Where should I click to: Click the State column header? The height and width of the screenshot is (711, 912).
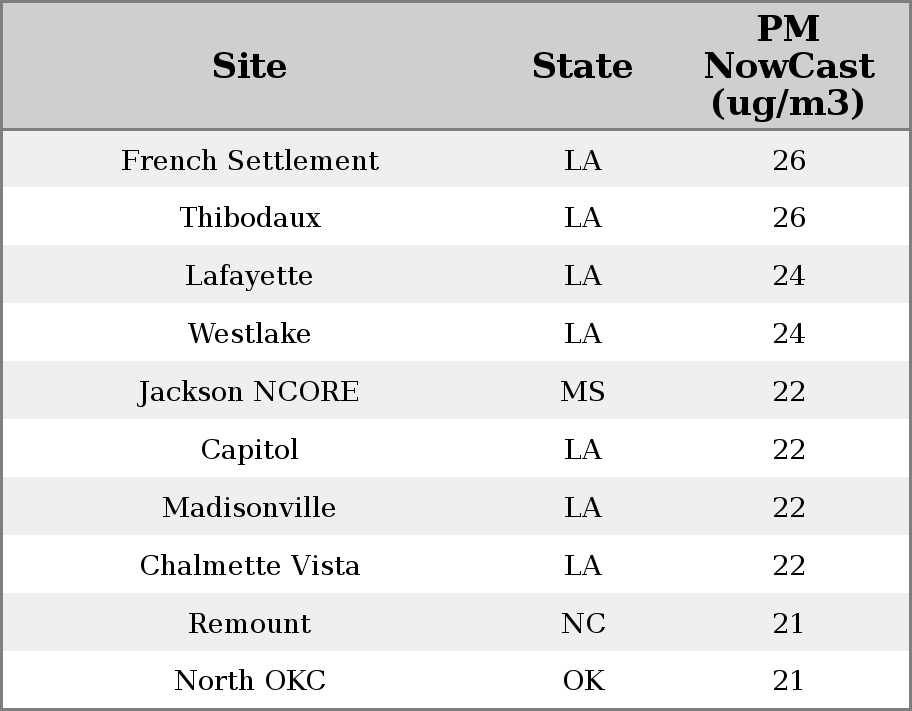tap(582, 66)
